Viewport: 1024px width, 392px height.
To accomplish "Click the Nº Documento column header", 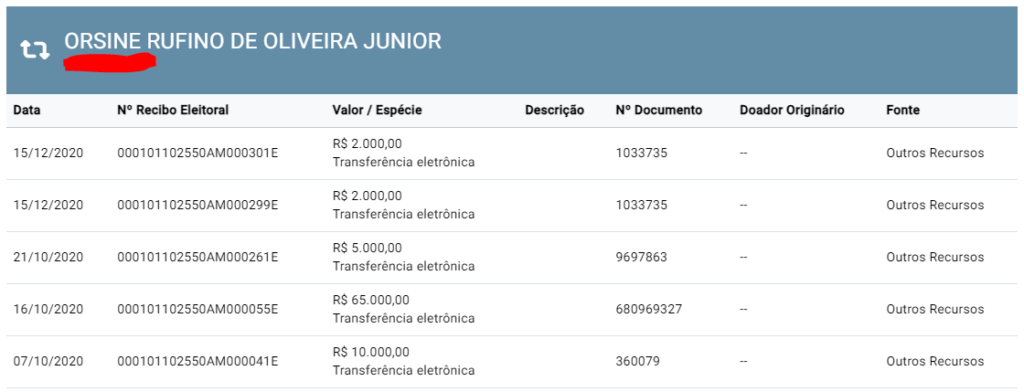I will [659, 110].
